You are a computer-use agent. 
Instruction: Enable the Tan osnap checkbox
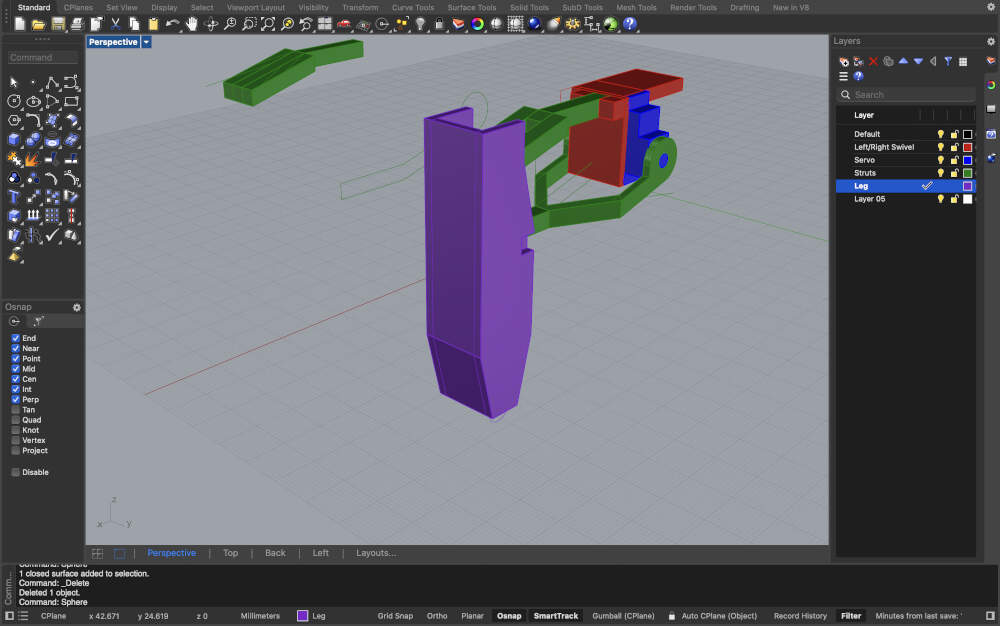[15, 410]
